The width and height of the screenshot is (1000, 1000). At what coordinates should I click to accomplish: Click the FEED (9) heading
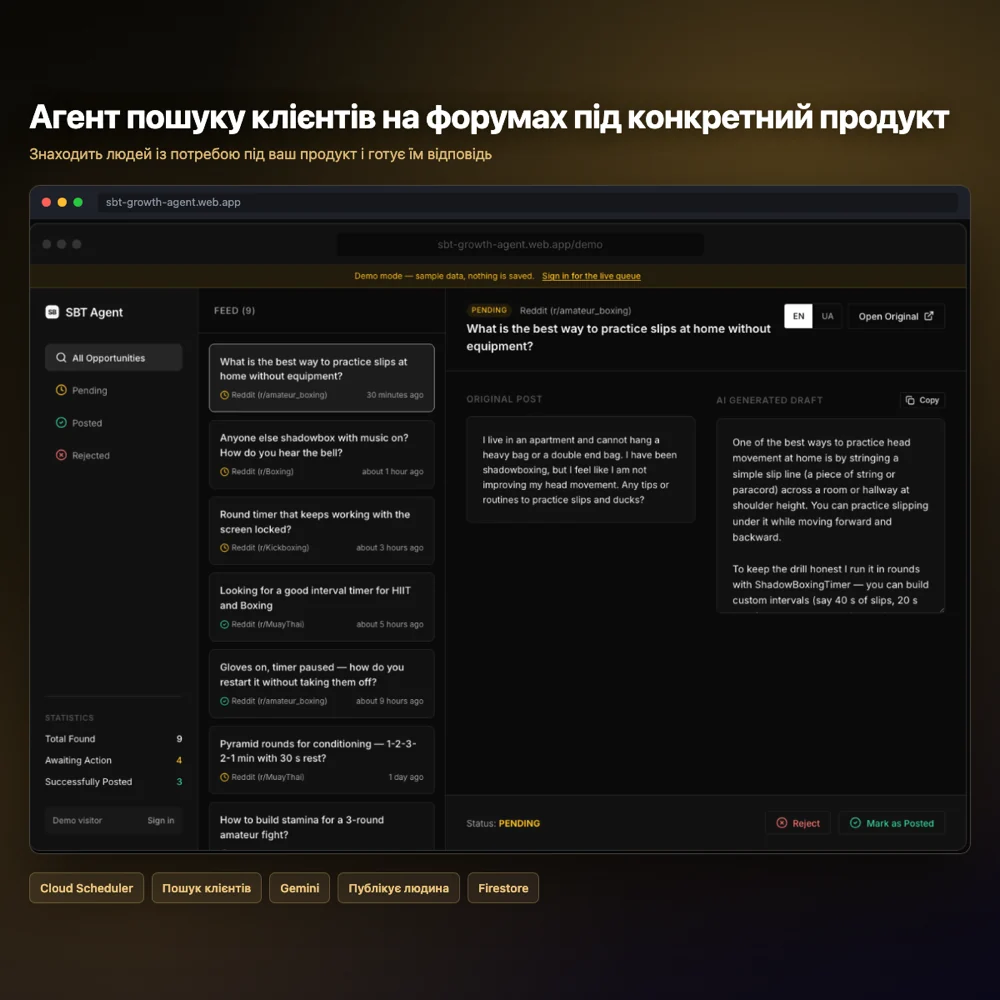(x=234, y=311)
